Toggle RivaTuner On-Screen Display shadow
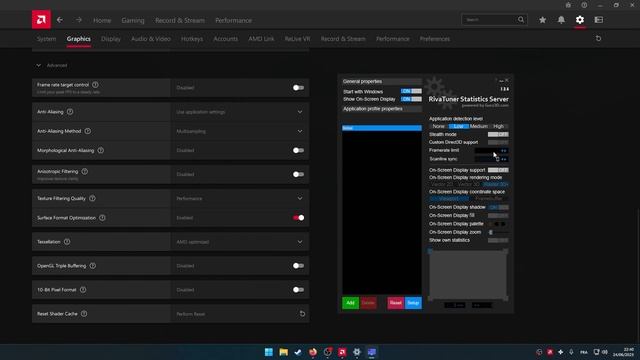640x360 pixels. pos(498,207)
